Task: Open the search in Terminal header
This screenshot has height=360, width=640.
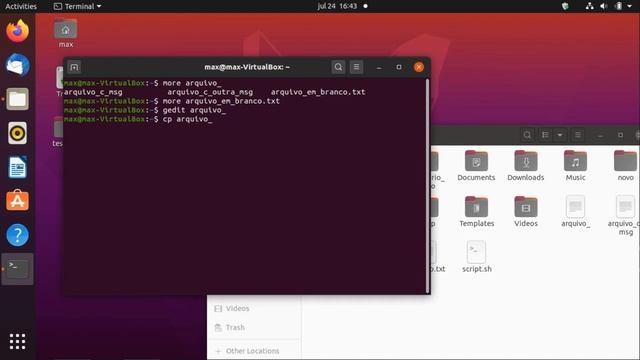Action: tap(338, 67)
